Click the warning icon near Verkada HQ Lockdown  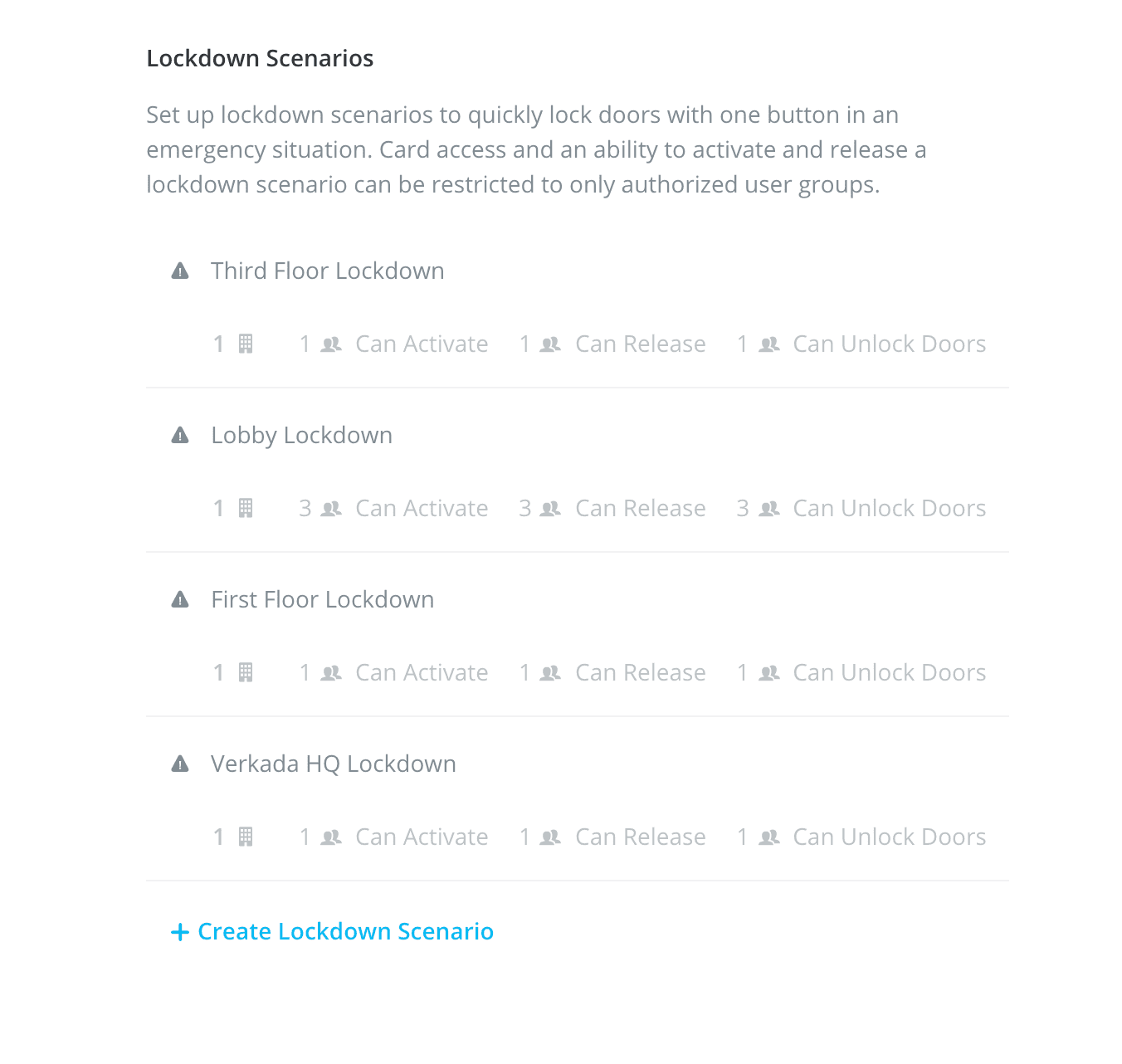point(181,764)
